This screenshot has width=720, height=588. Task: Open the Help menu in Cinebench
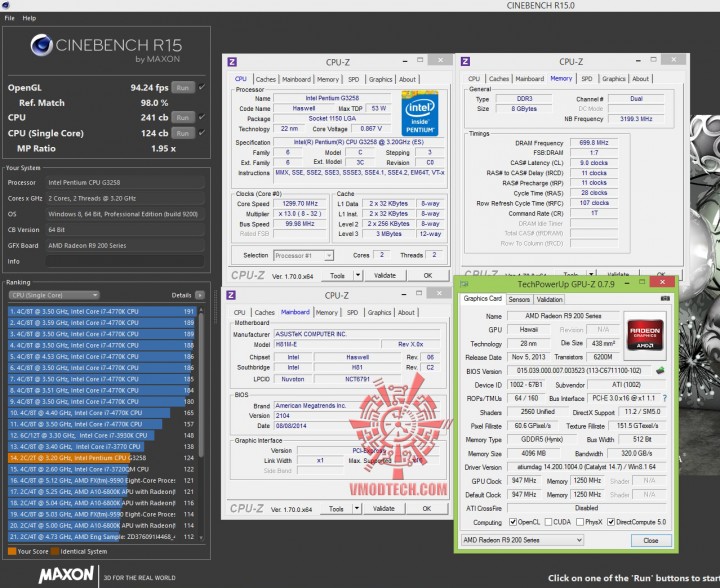29,18
